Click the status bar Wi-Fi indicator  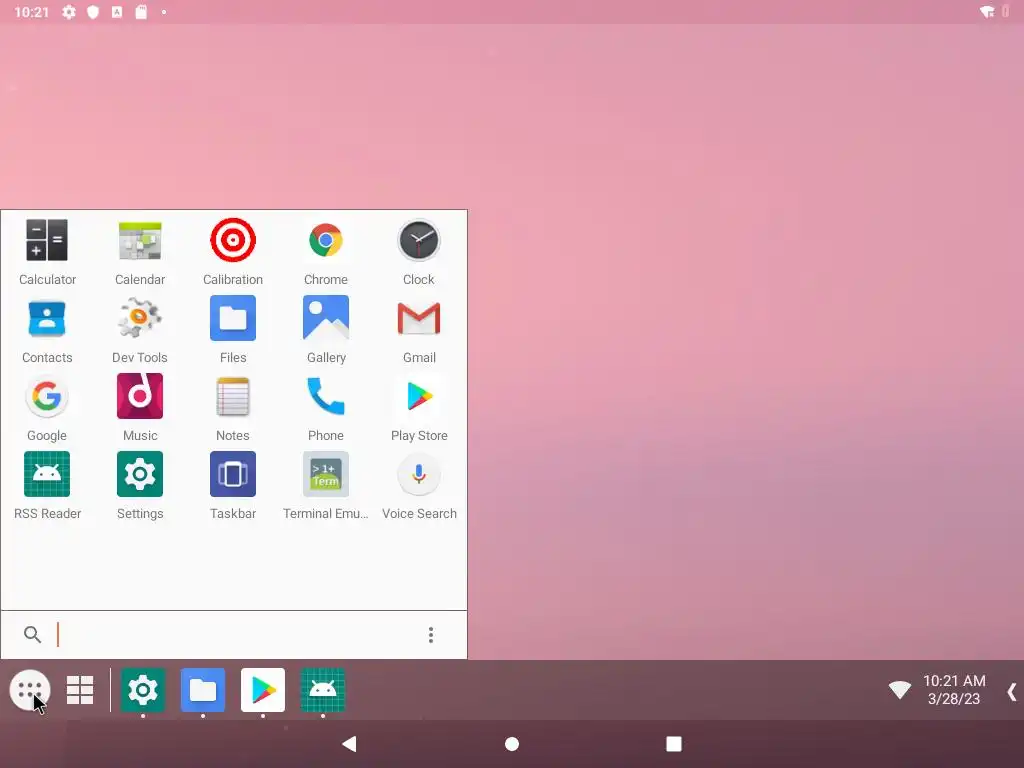[987, 12]
